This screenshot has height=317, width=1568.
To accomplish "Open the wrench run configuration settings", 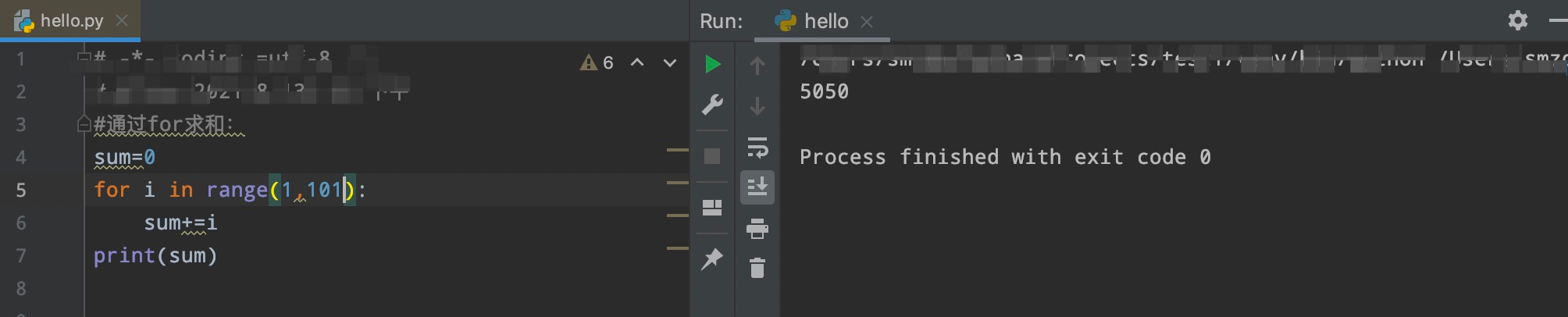I will pos(712,105).
